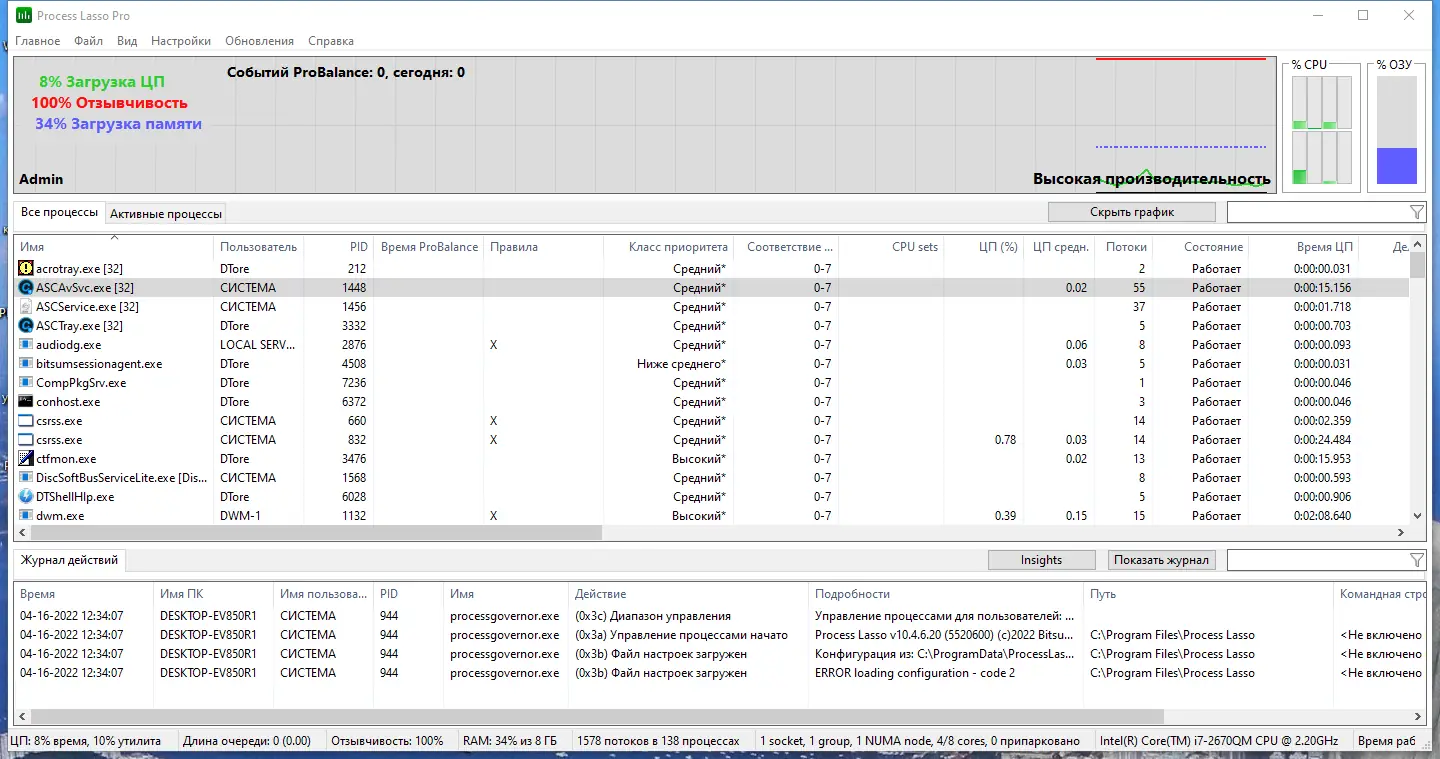Click "Отзывчивость: 100%" in the status bar
1440x759 pixels.
[387, 741]
